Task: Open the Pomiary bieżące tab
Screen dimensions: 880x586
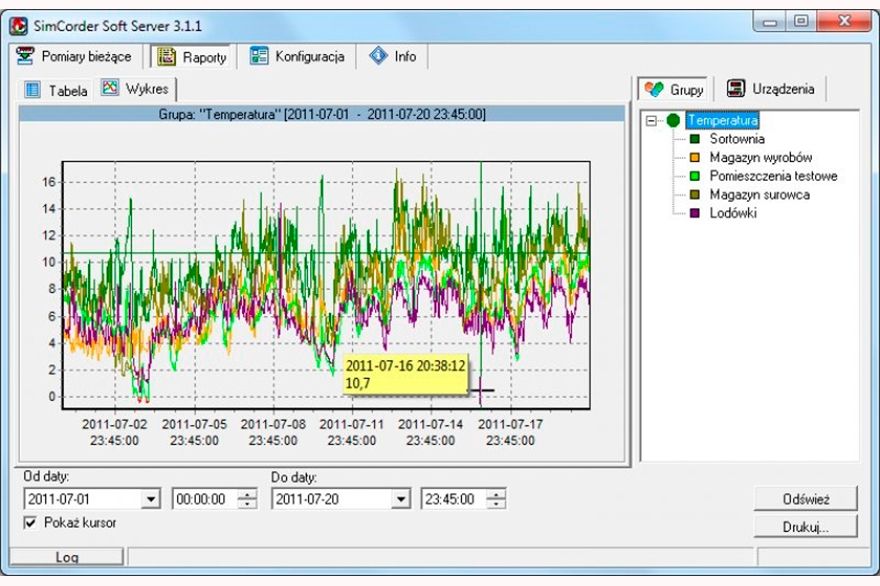Action: 74,56
